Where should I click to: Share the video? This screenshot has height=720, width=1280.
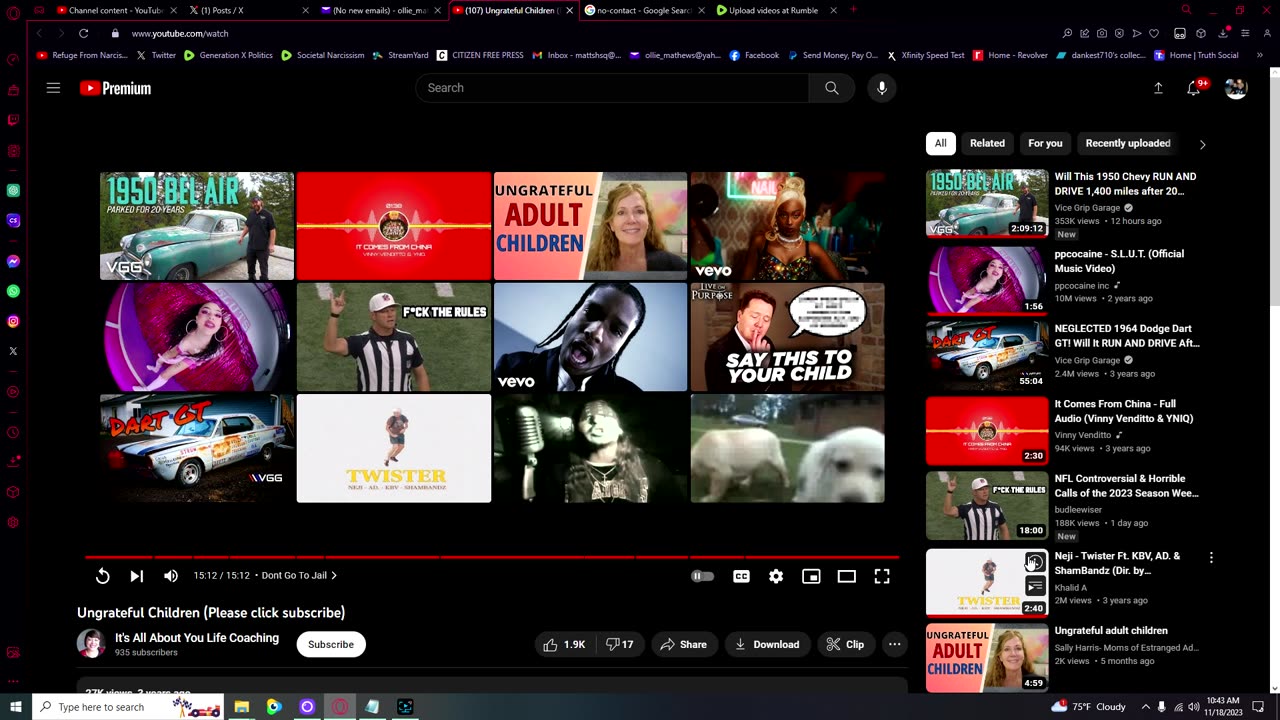(683, 645)
